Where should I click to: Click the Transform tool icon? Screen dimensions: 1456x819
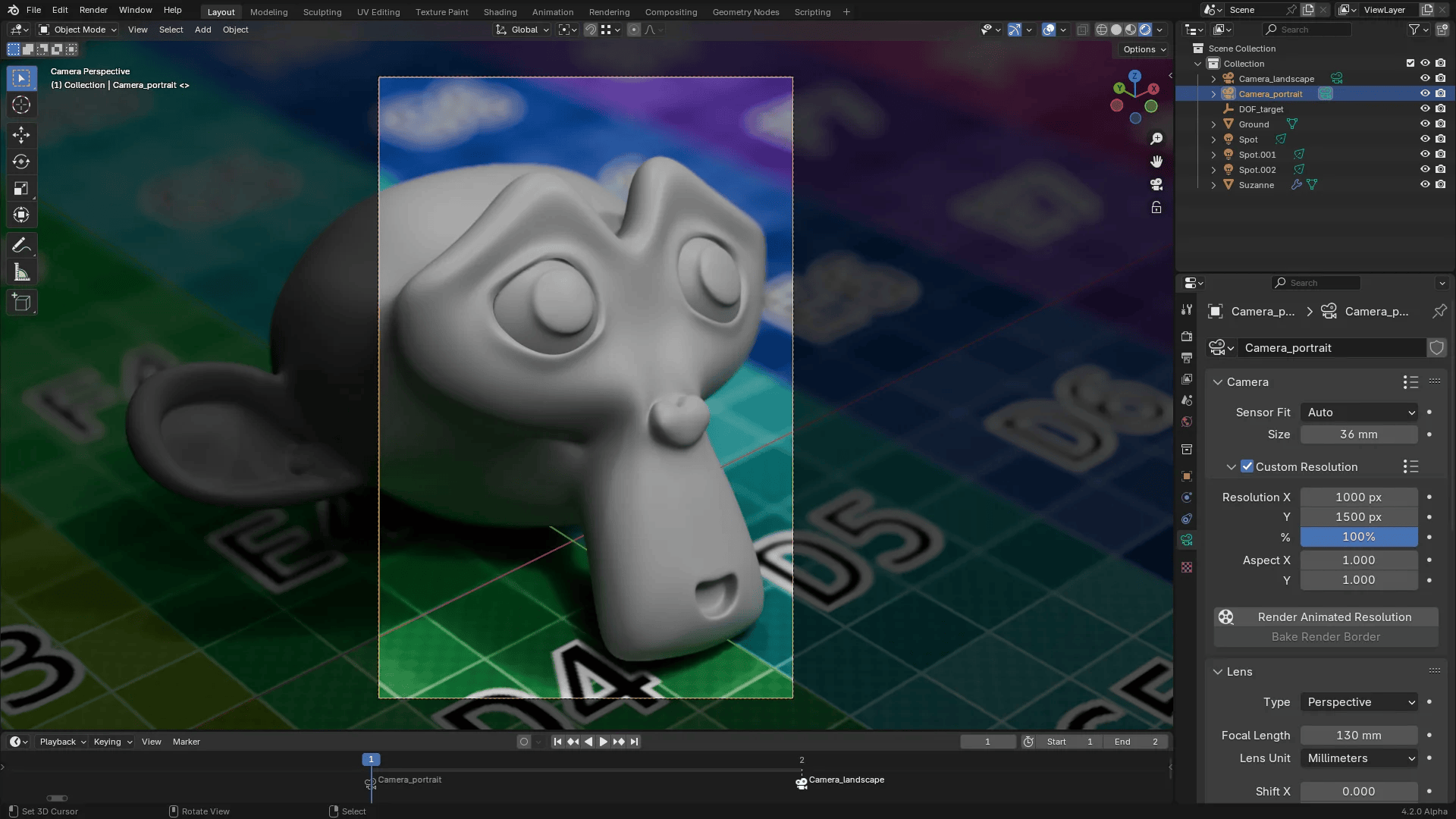(22, 215)
